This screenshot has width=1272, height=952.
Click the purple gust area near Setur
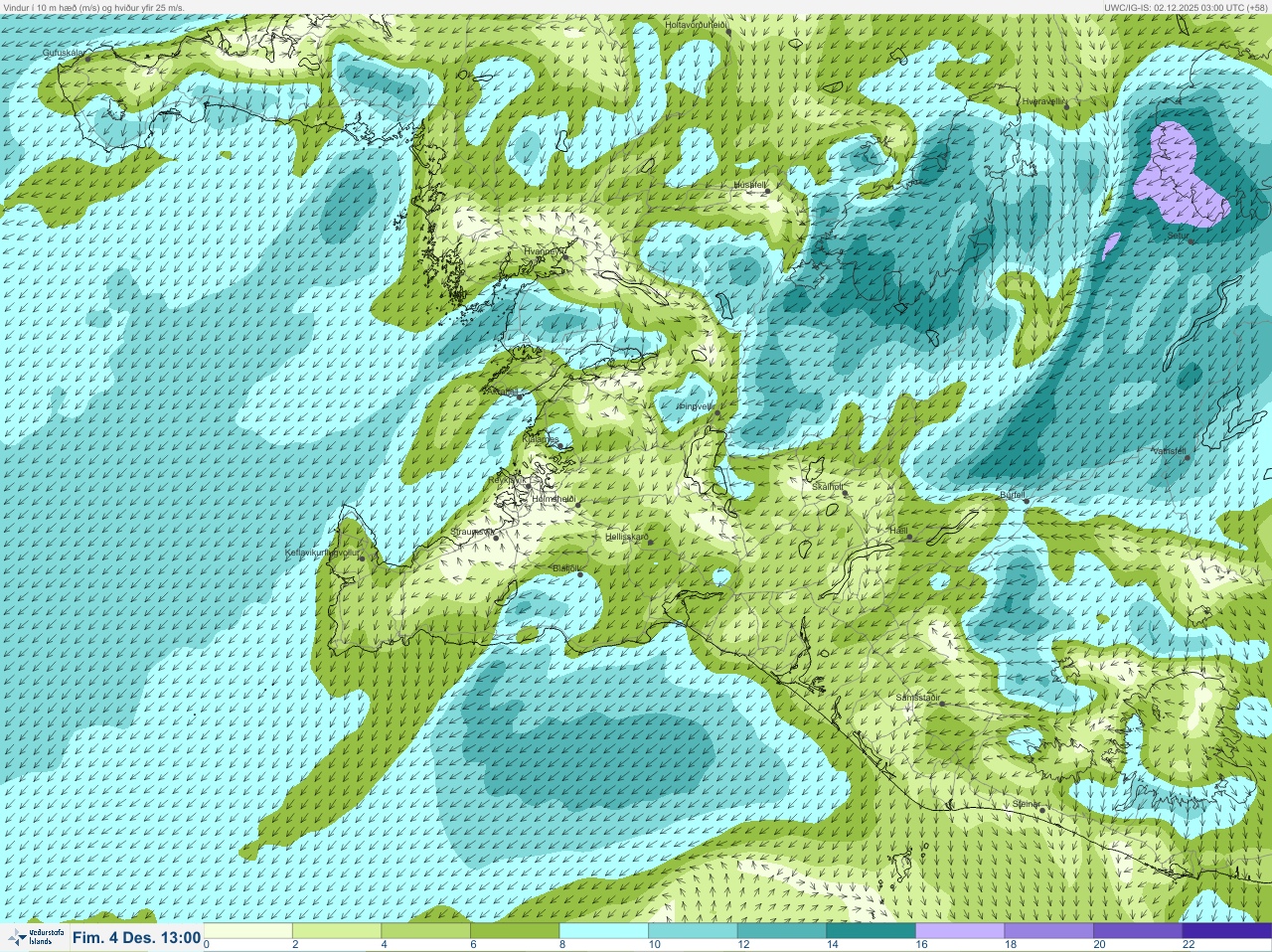click(x=1181, y=176)
